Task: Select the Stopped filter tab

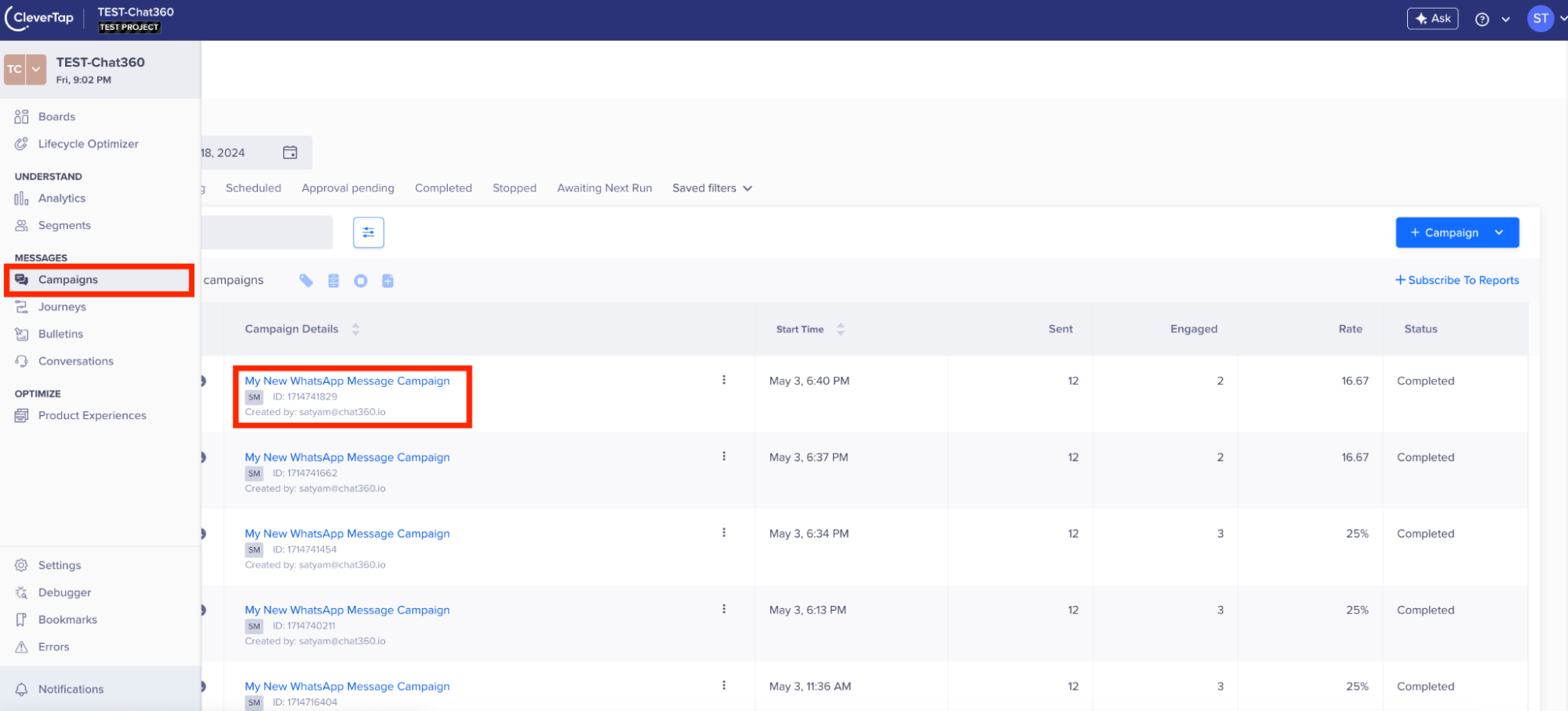Action: pos(515,188)
